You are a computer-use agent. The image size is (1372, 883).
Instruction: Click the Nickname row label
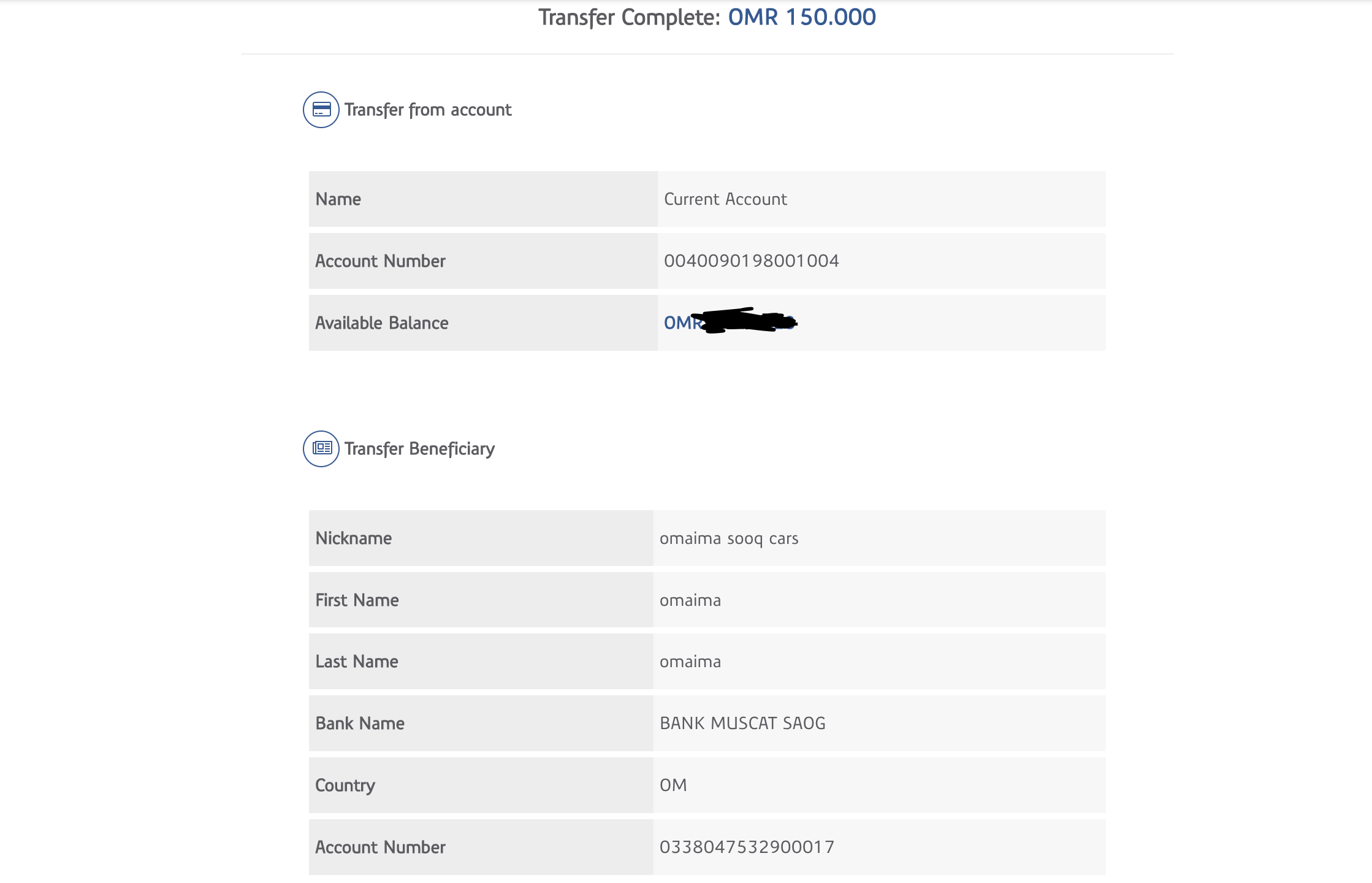point(353,538)
